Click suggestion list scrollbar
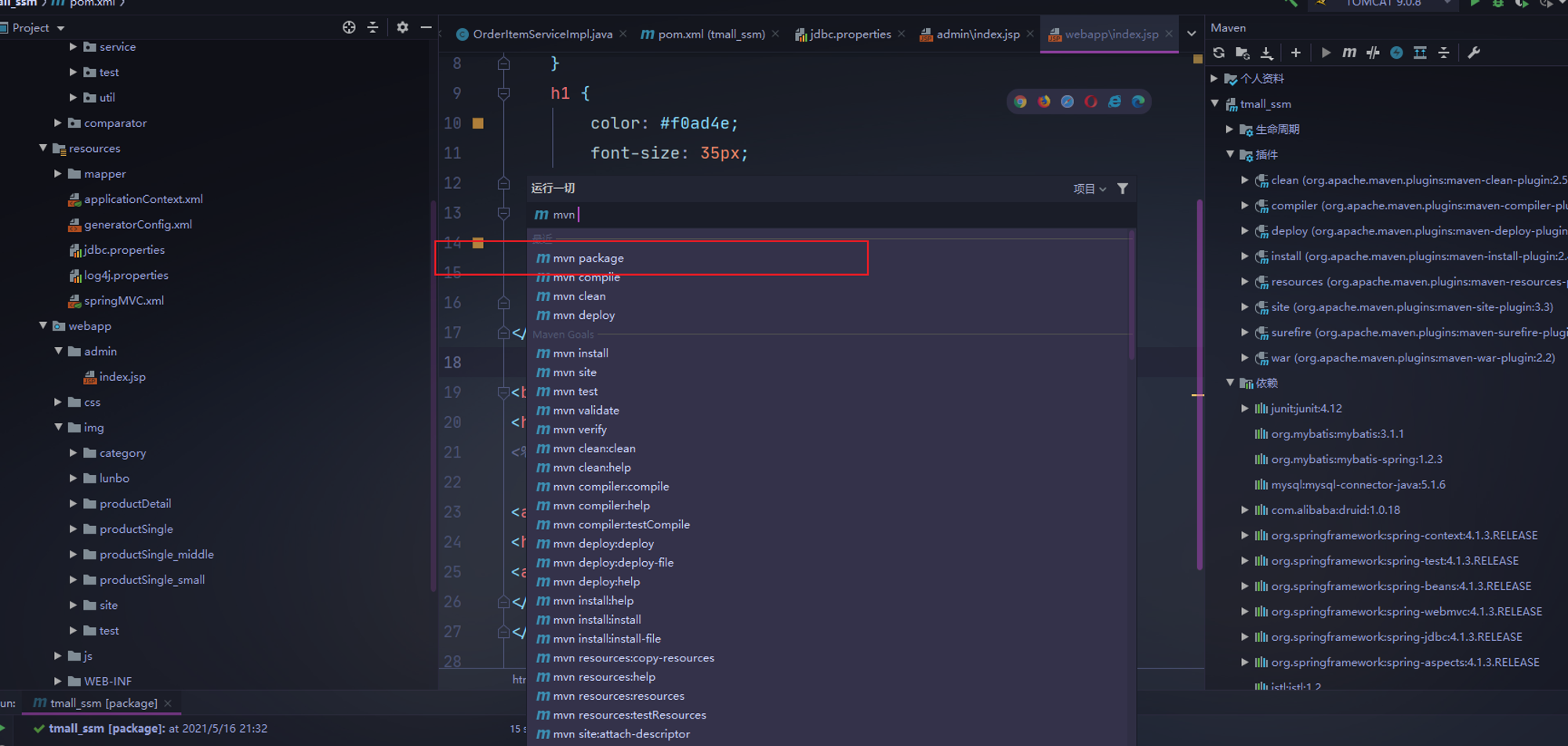 pyautogui.click(x=1131, y=294)
